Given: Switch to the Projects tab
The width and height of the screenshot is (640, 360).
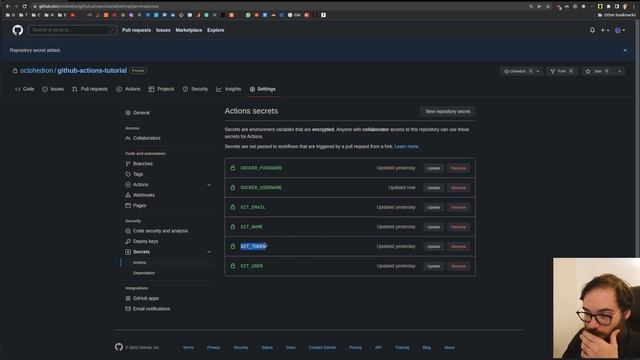Looking at the screenshot, I should pyautogui.click(x=162, y=89).
